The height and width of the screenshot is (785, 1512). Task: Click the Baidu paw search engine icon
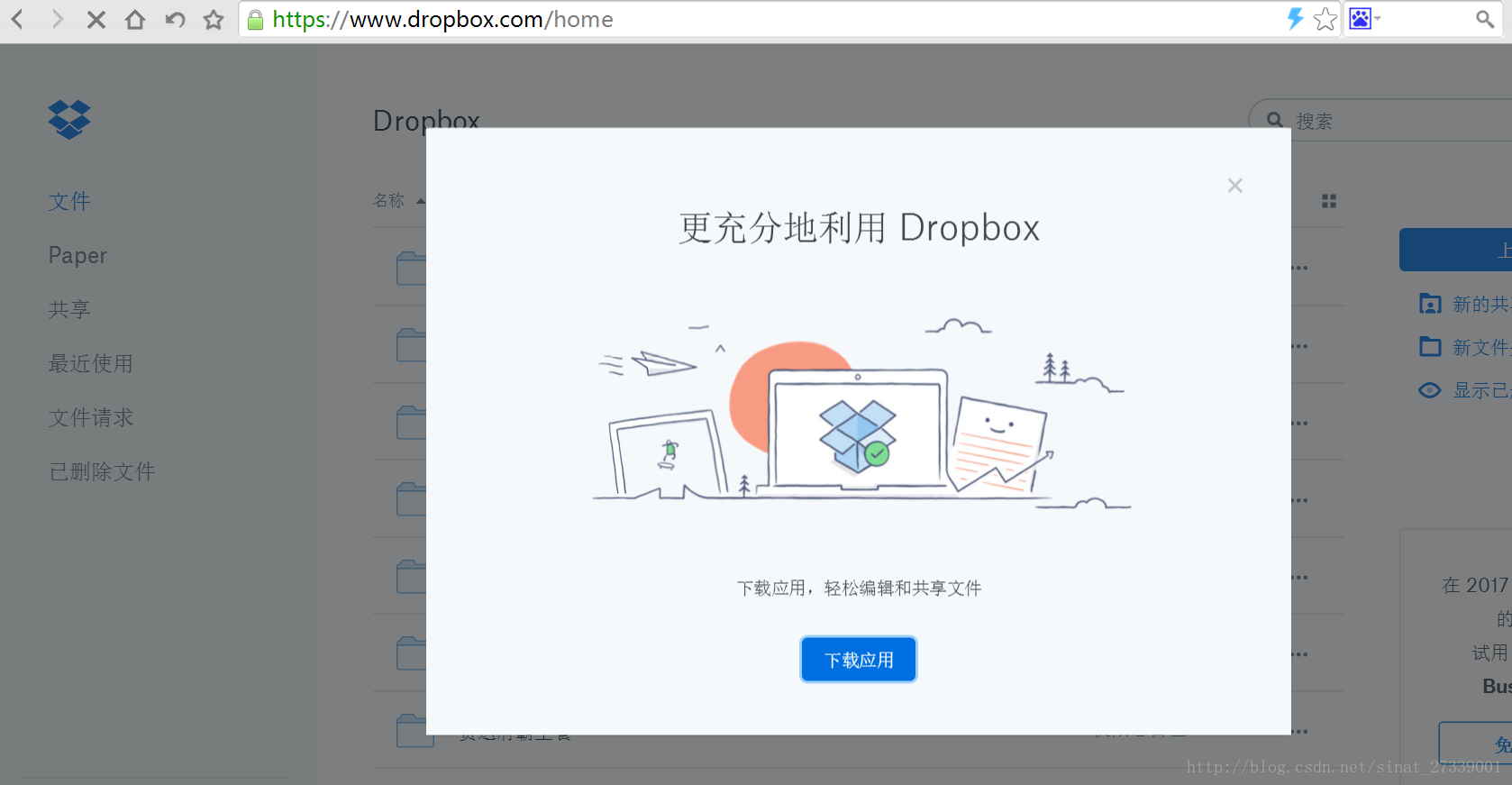1360,18
